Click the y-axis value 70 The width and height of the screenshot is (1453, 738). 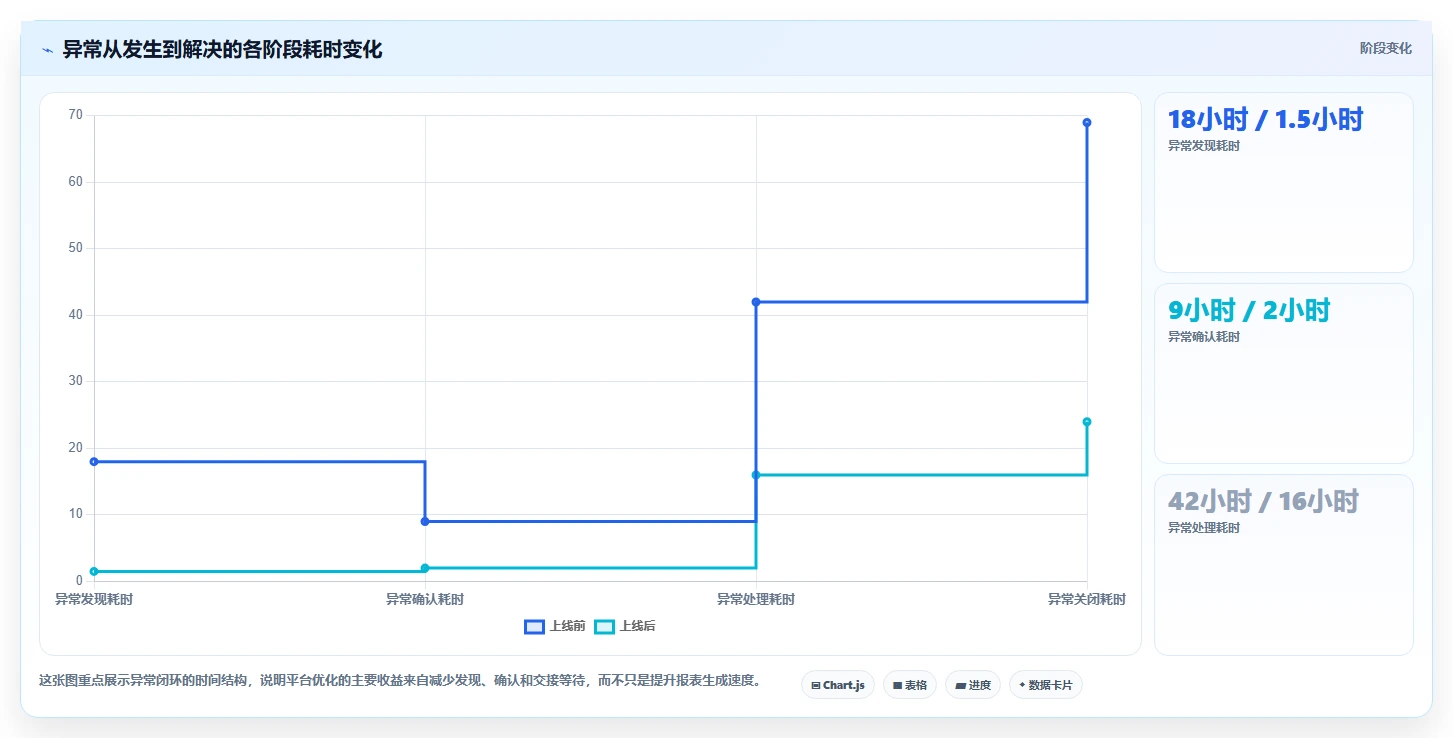pos(76,115)
